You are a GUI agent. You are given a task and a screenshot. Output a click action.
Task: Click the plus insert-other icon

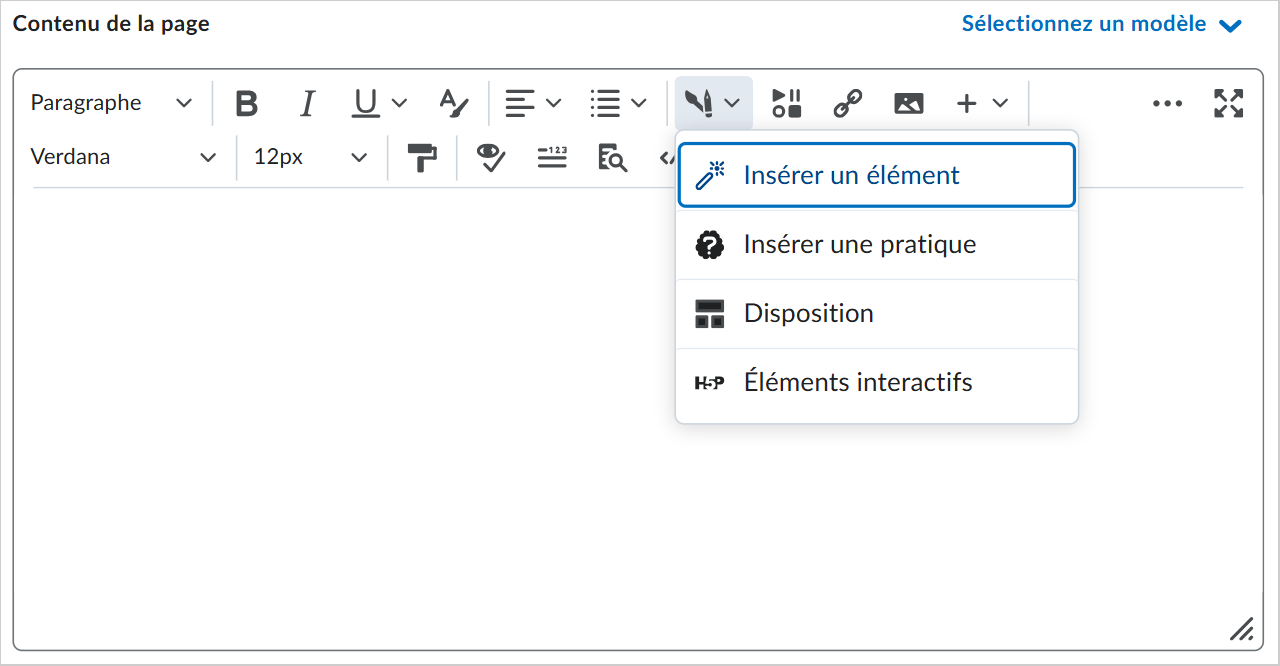tap(966, 103)
